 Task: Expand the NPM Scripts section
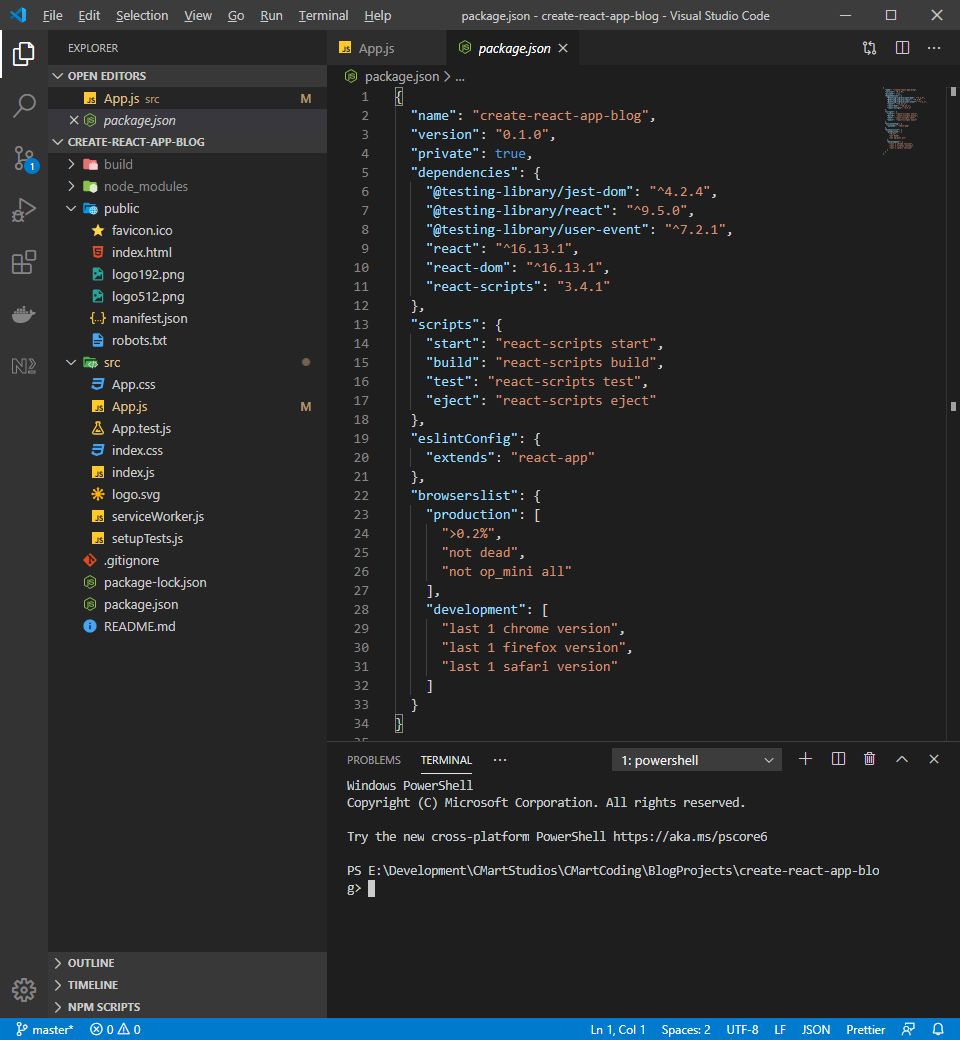187,1006
